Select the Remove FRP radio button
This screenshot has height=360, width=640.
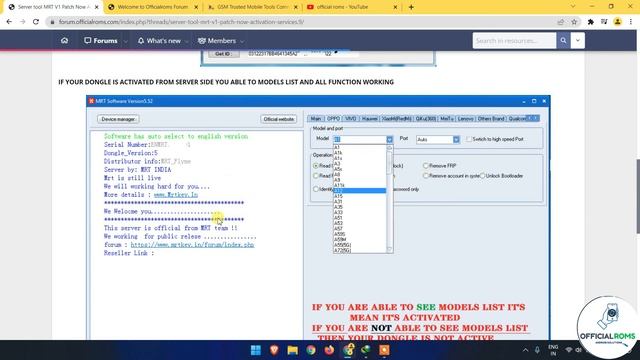tap(426, 166)
